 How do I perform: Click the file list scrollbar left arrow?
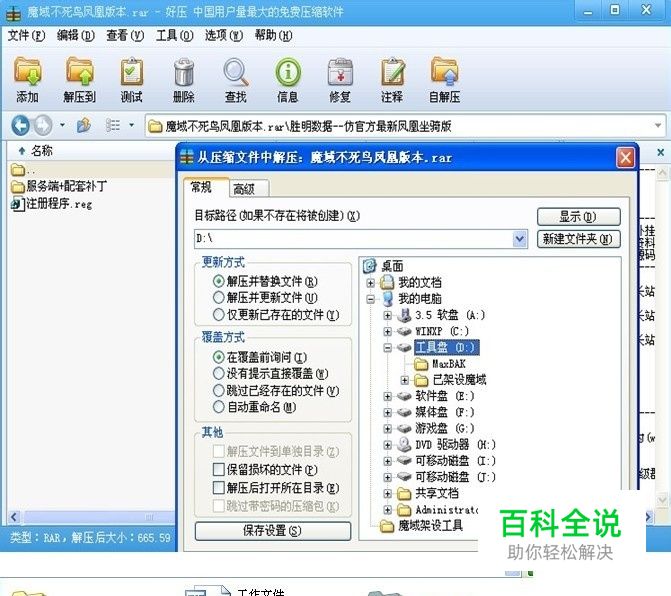tap(14, 517)
